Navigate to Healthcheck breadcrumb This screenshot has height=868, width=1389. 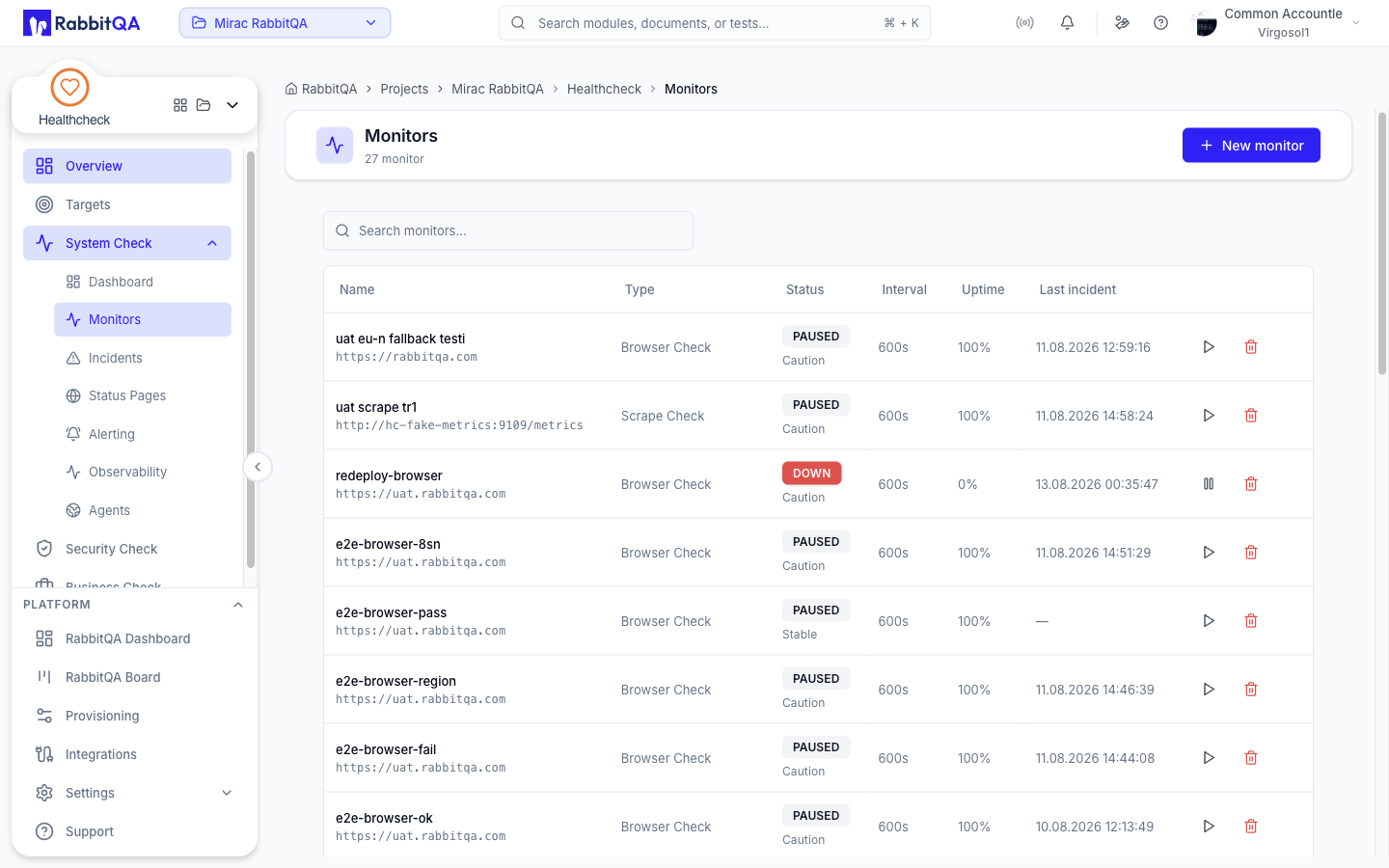[x=604, y=89]
